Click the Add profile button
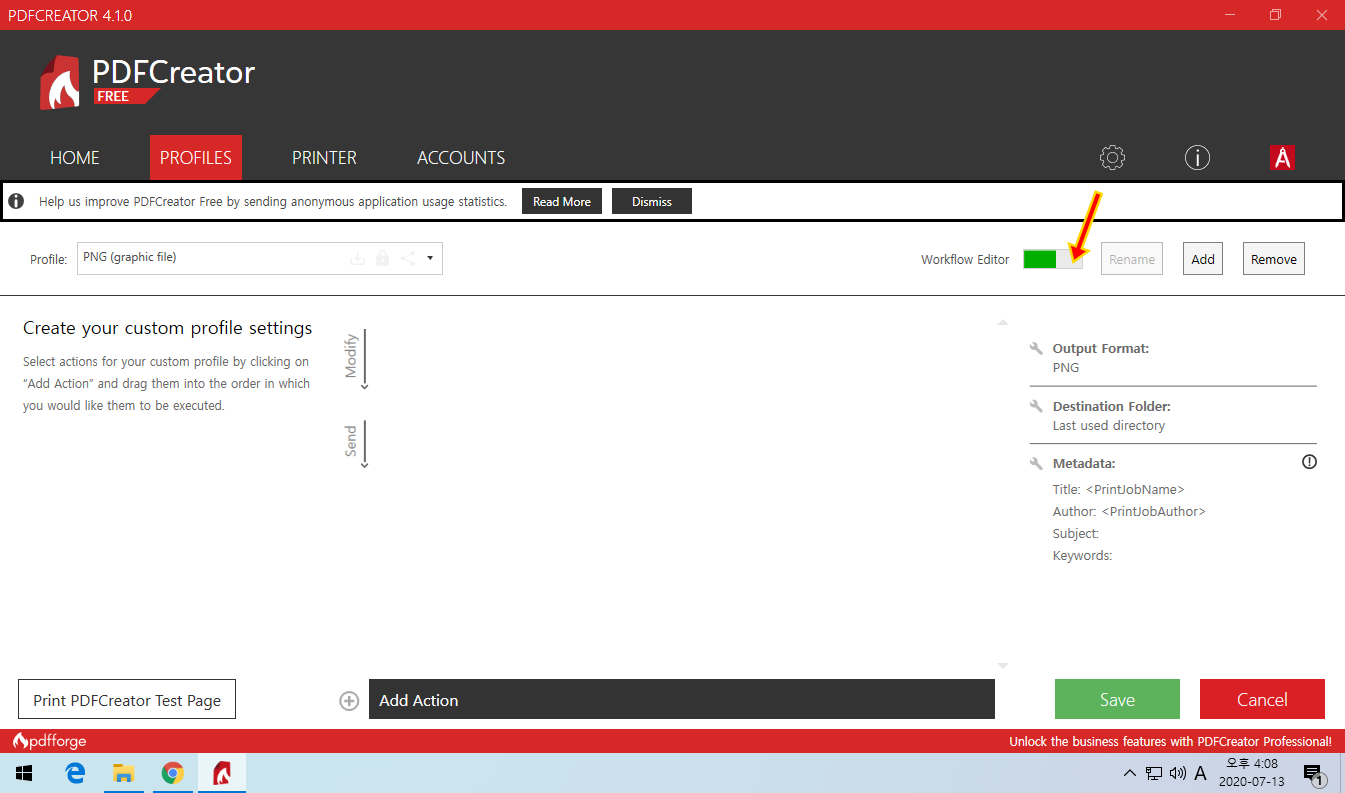1345x793 pixels. point(1203,259)
